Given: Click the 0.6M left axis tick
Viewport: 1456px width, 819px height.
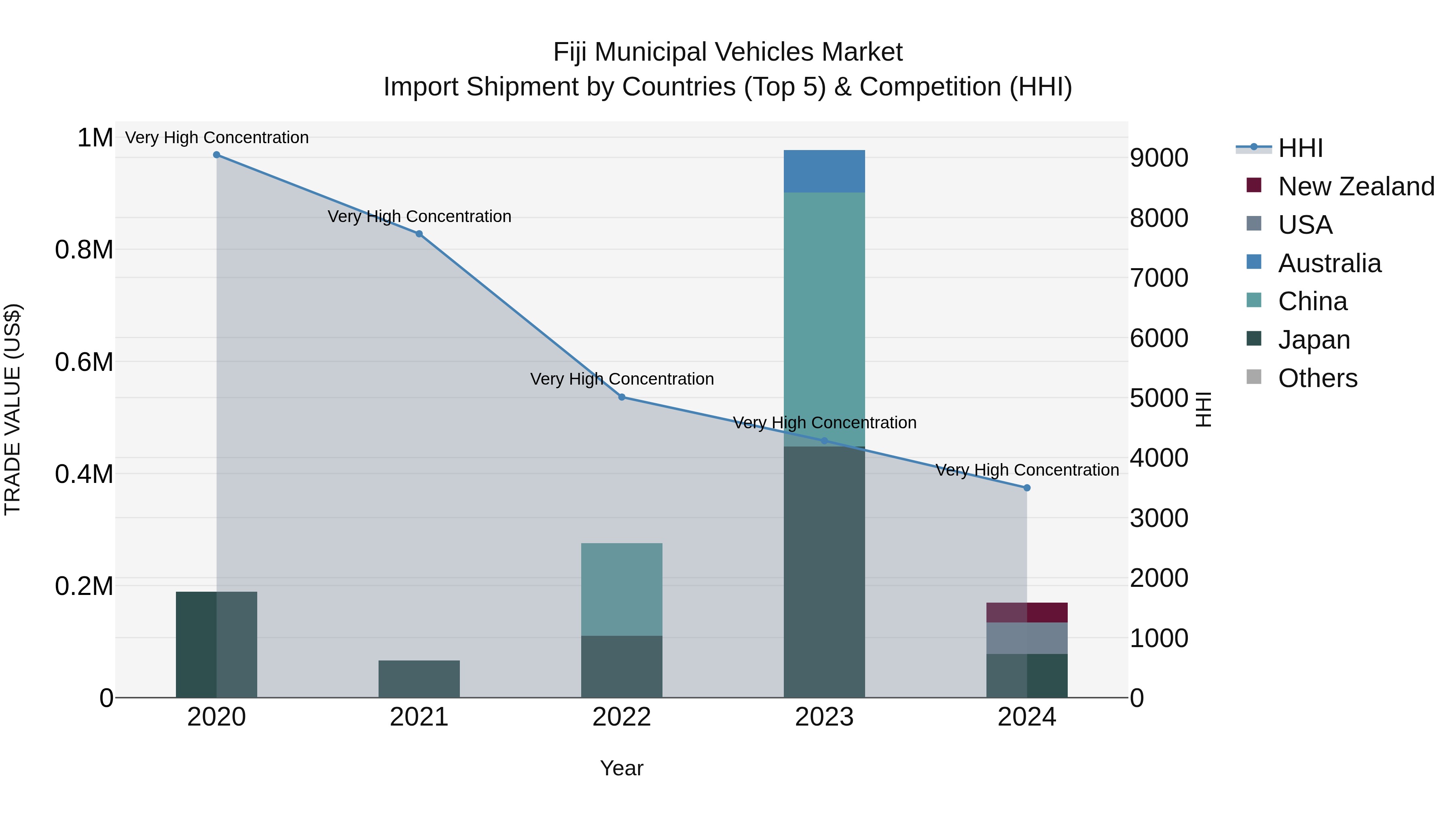Looking at the screenshot, I should click(84, 362).
